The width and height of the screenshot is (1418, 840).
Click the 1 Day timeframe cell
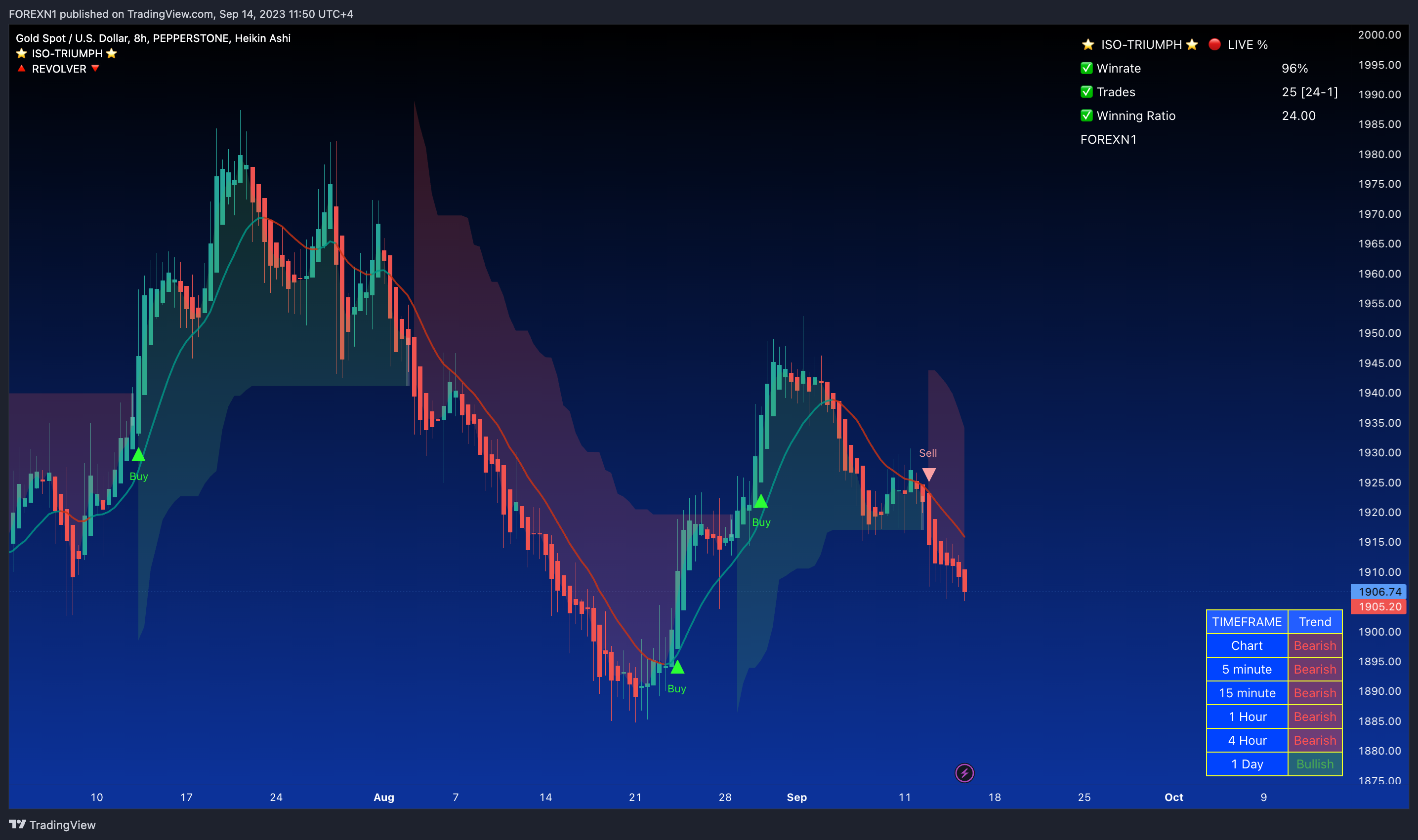coord(1247,764)
